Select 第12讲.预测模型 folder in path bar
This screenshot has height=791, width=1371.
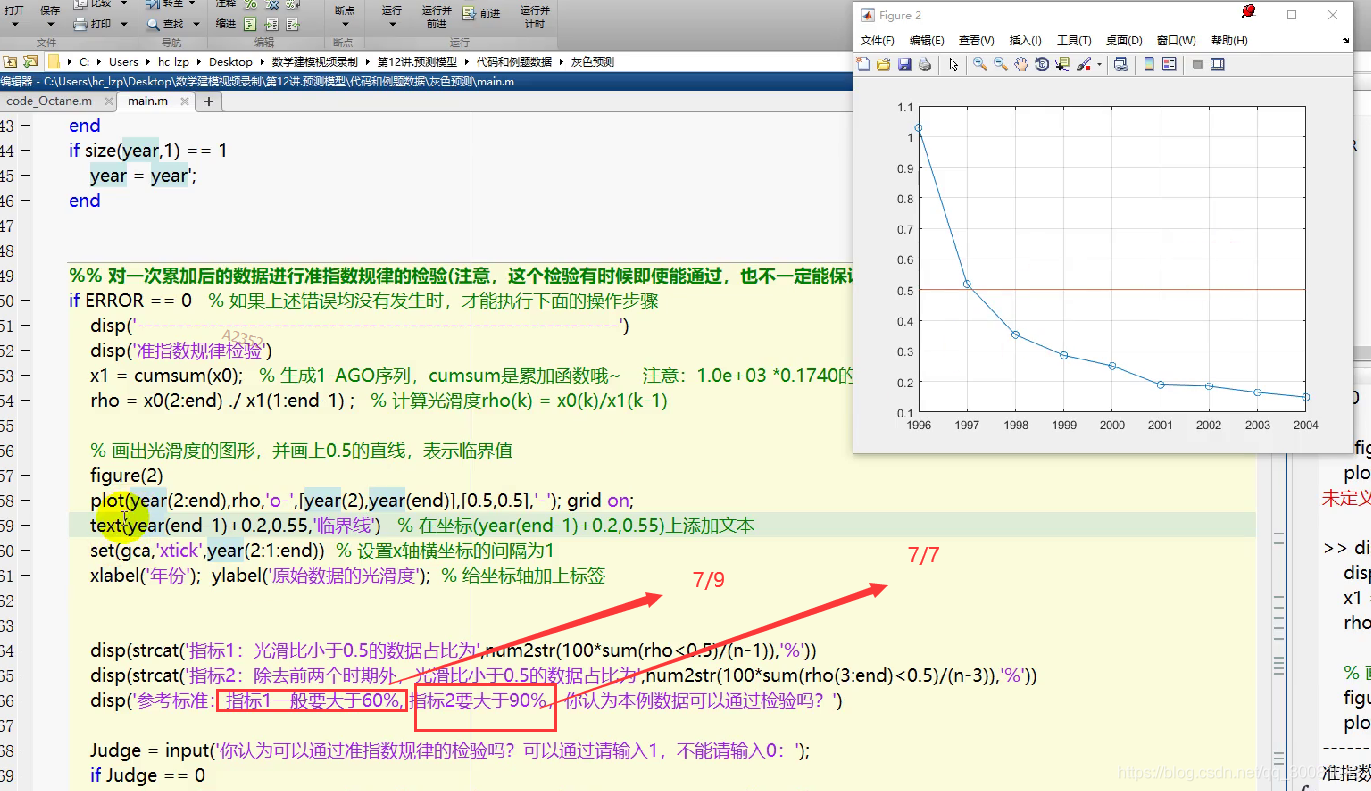(x=417, y=62)
